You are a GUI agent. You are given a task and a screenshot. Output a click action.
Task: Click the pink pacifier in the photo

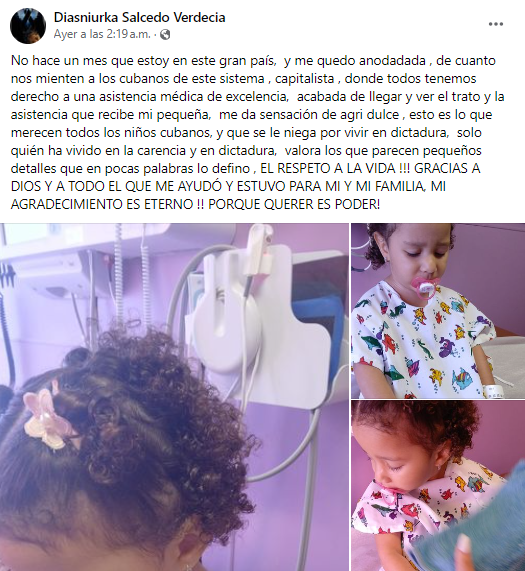424,287
